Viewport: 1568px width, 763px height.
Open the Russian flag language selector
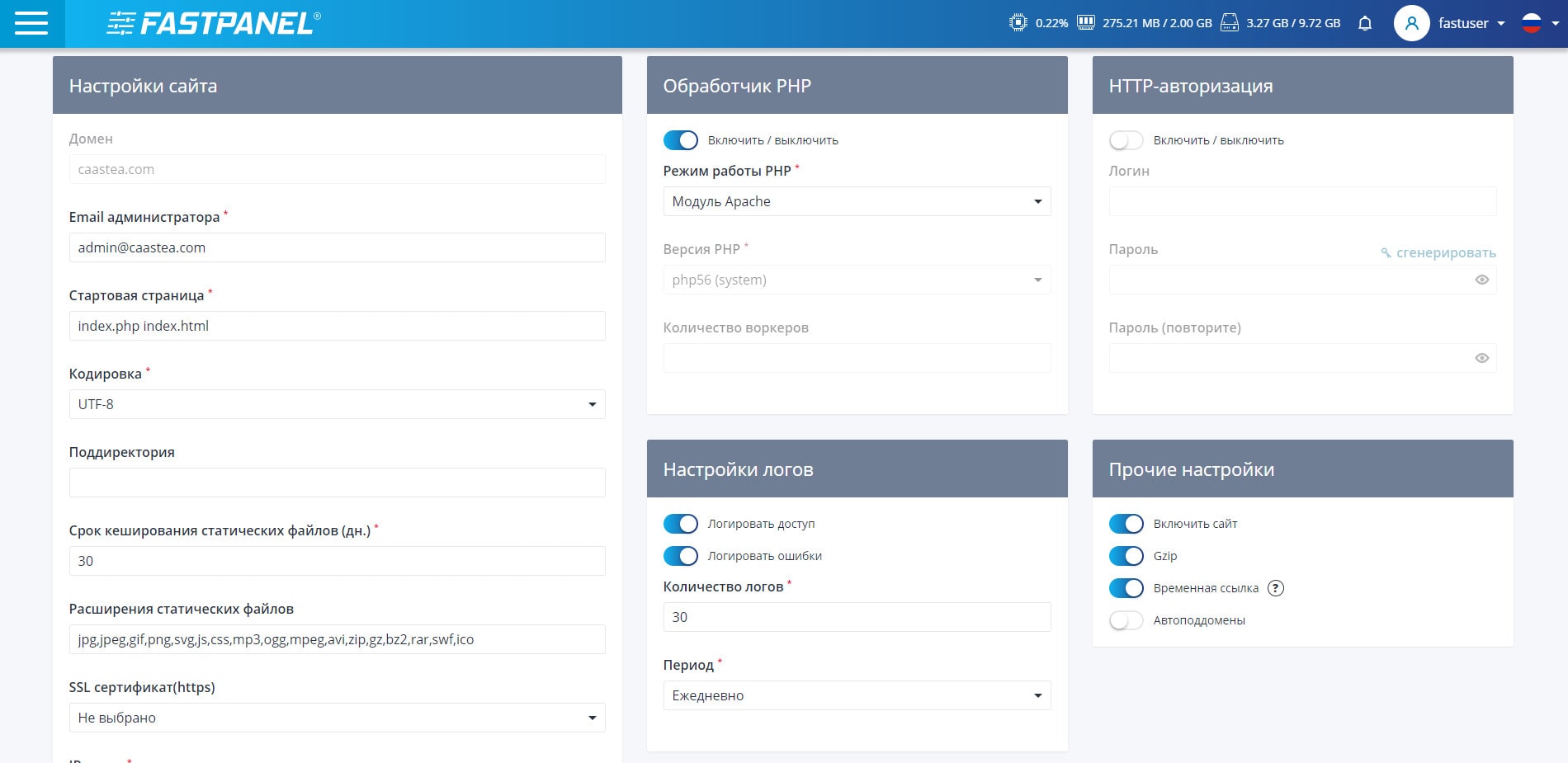1540,23
